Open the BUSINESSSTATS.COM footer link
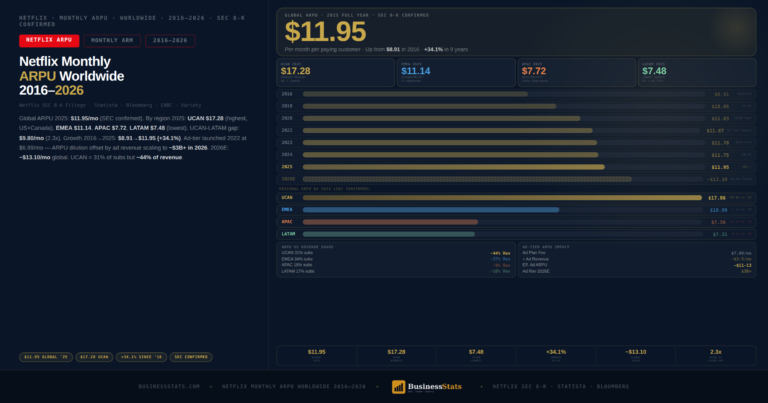 tap(169, 386)
